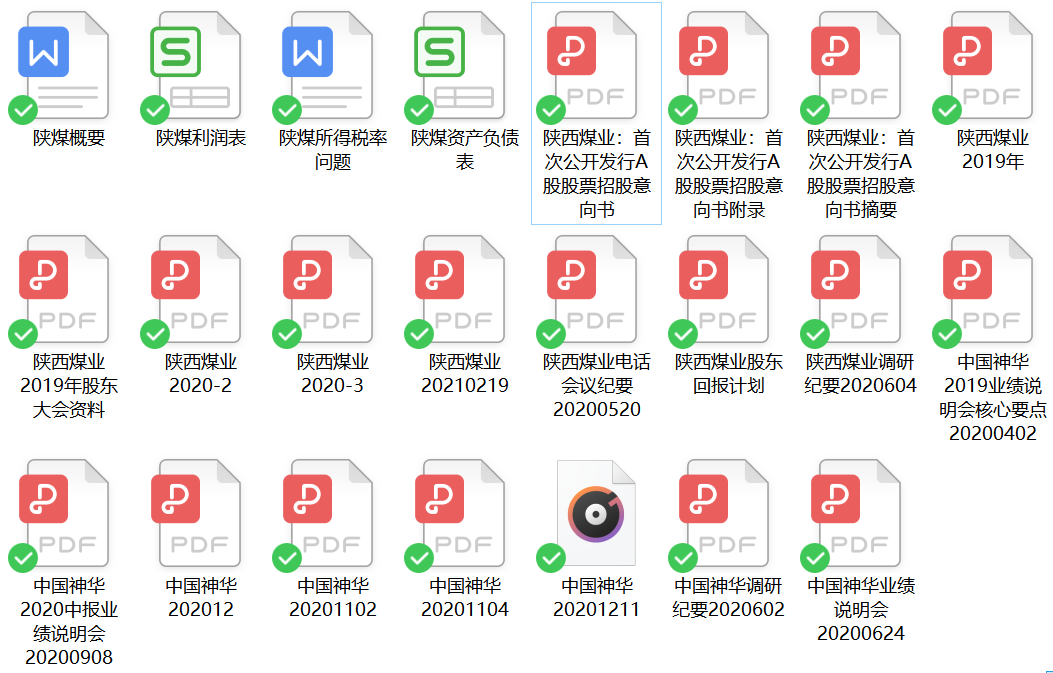Click the label 中国神华202012
Image resolution: width=1053 pixels, height=673 pixels.
coord(201,598)
